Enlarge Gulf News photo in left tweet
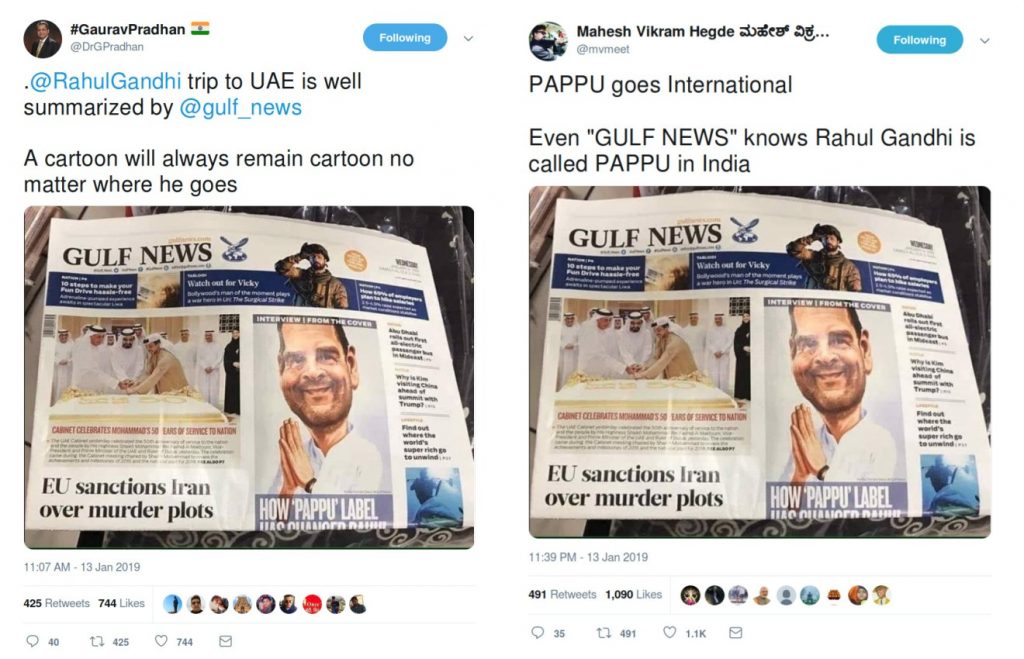The height and width of the screenshot is (659, 1024). 249,378
